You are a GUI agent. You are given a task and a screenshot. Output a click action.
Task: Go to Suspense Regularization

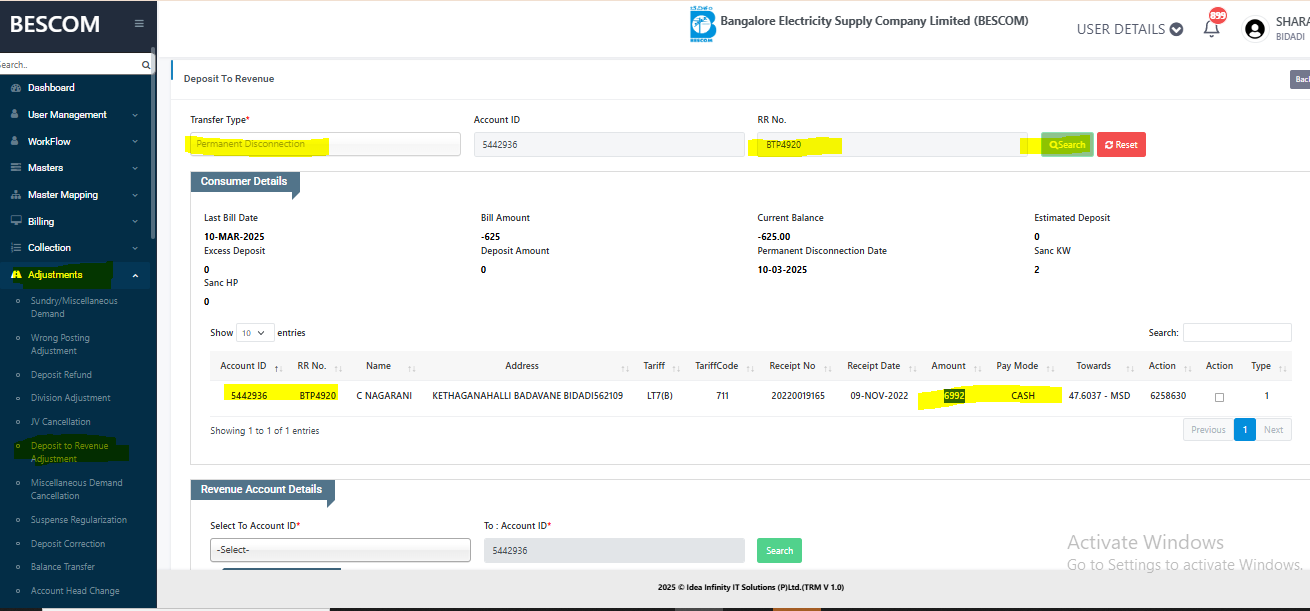pos(79,520)
